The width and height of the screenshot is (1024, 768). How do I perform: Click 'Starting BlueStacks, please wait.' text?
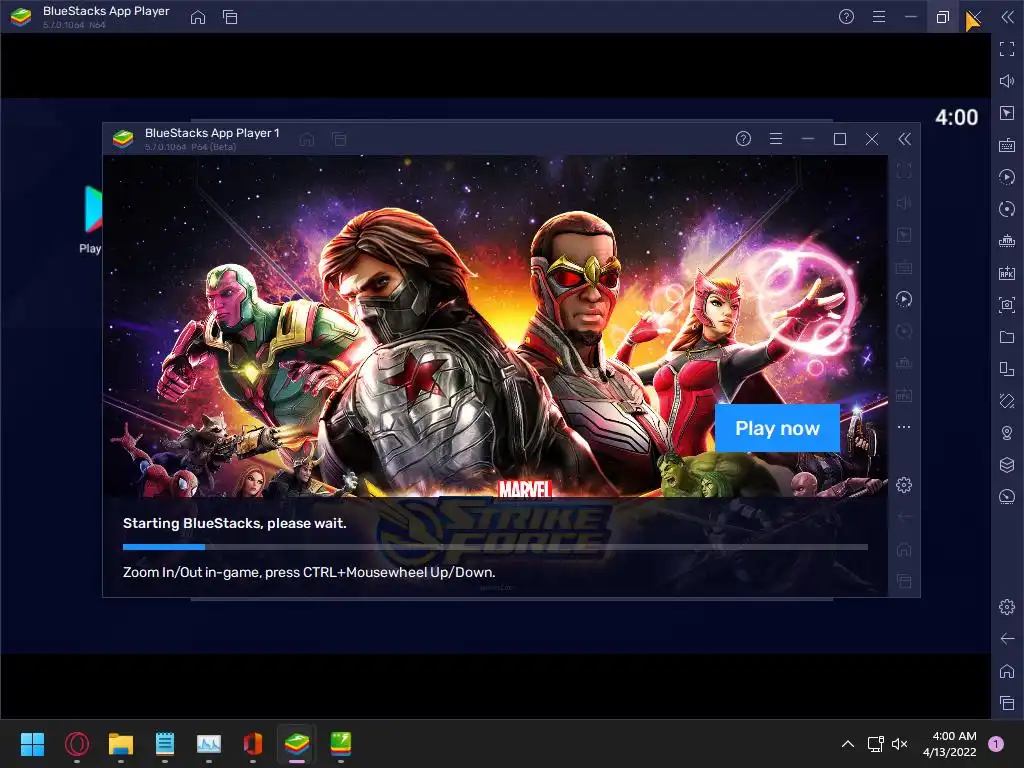(234, 523)
